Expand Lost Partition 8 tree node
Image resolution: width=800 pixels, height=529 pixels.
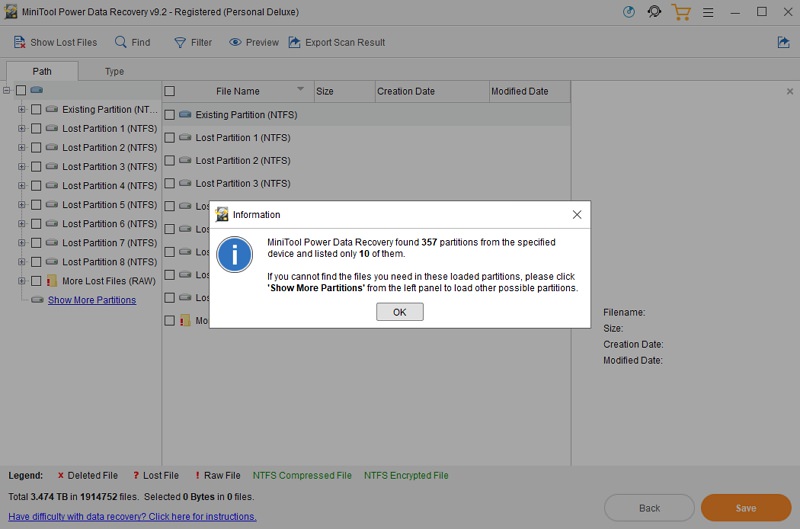[x=21, y=262]
